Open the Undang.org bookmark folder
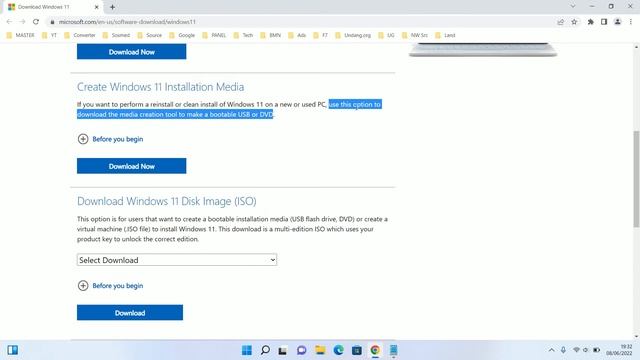Viewport: 640px width, 360px height. [x=353, y=35]
